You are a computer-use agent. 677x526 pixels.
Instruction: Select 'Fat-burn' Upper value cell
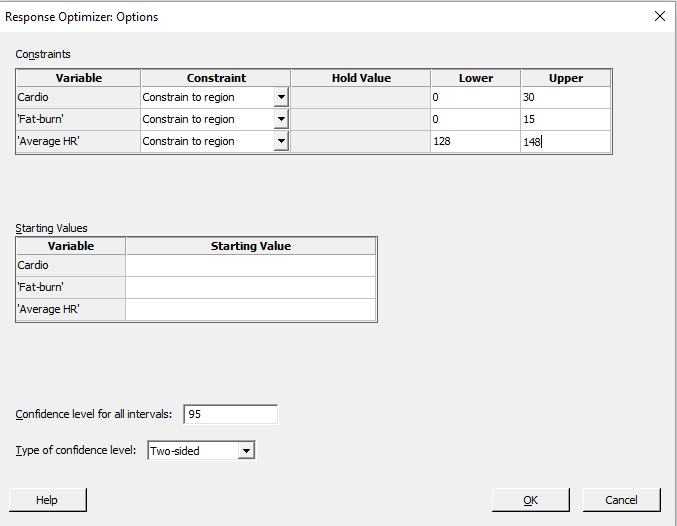pyautogui.click(x=565, y=120)
